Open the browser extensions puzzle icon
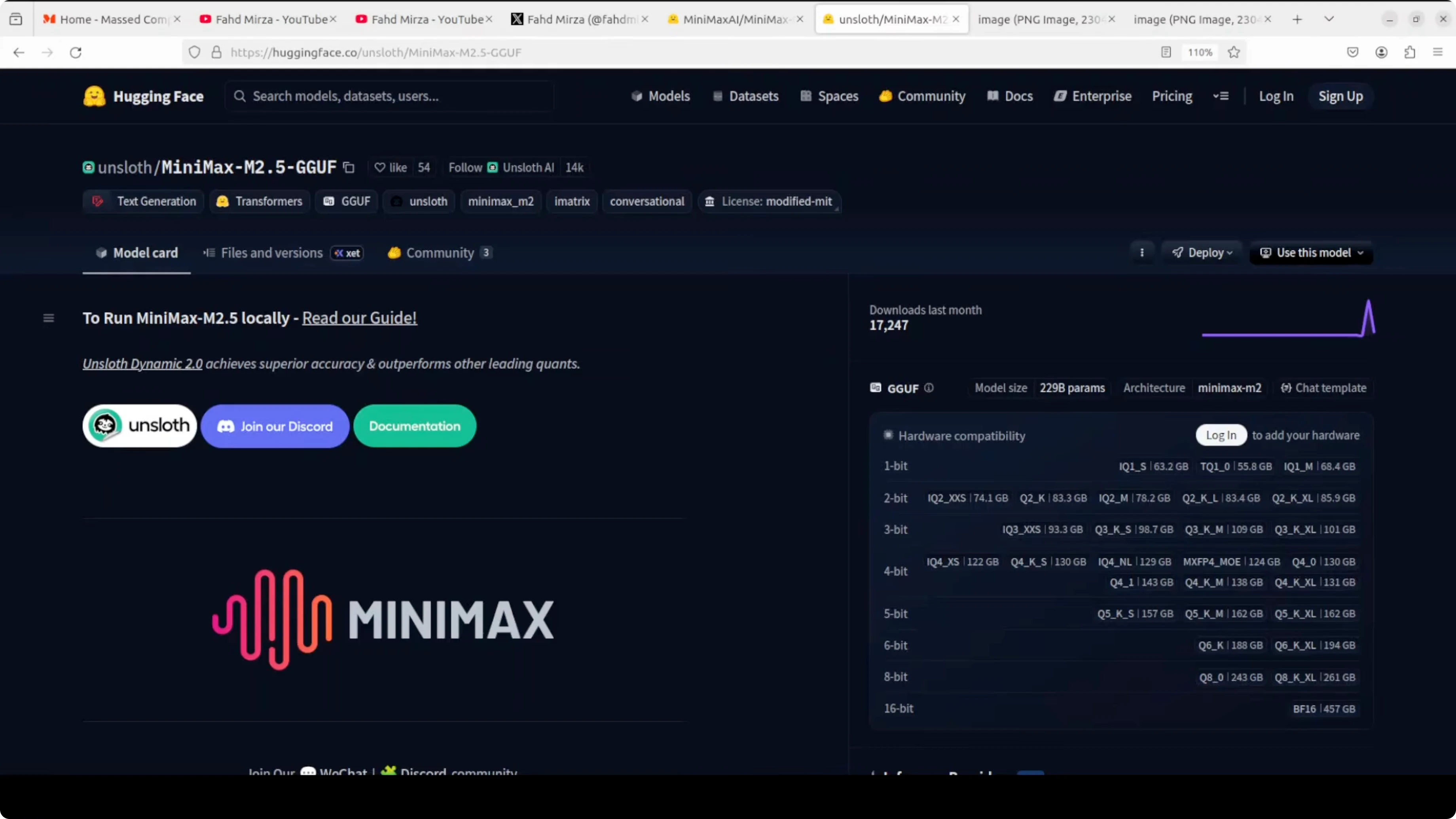 pos(1410,52)
